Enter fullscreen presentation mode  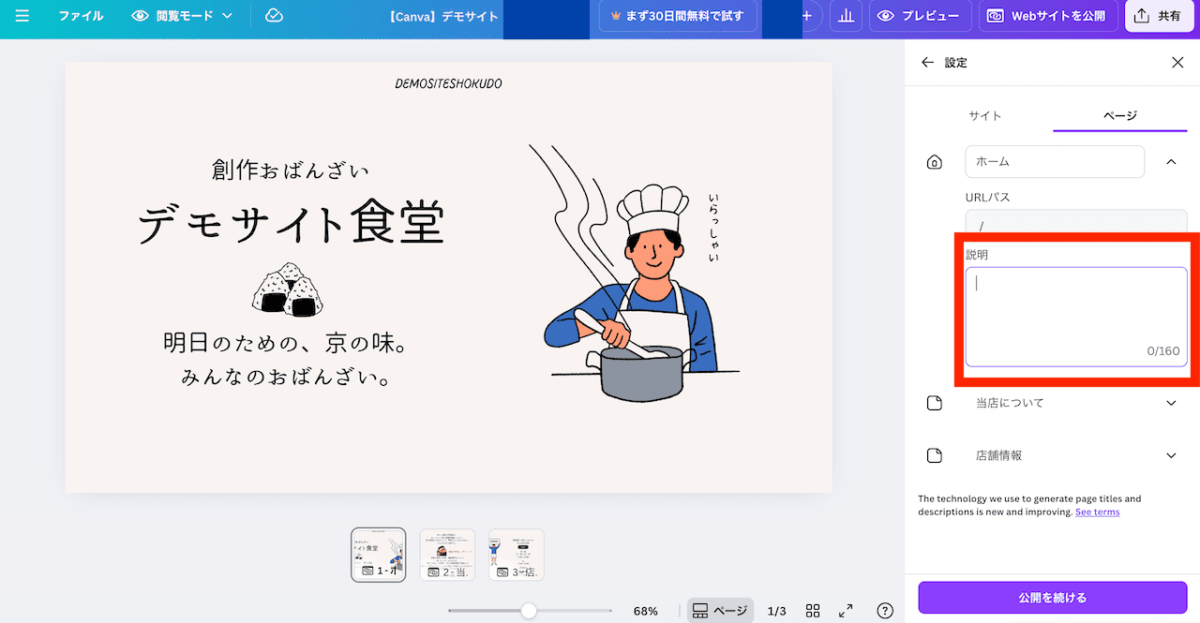point(846,610)
